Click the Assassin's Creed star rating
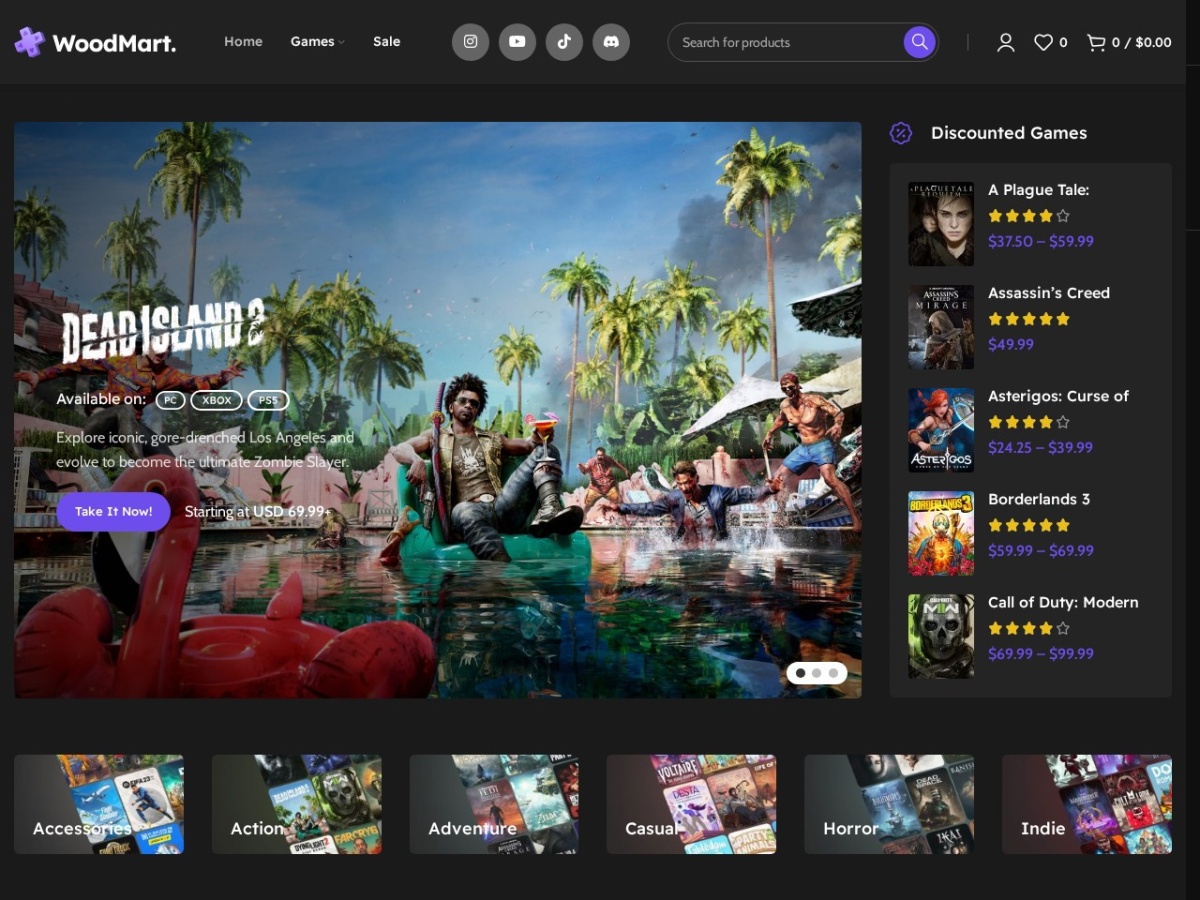The width and height of the screenshot is (1200, 900). tap(1029, 319)
